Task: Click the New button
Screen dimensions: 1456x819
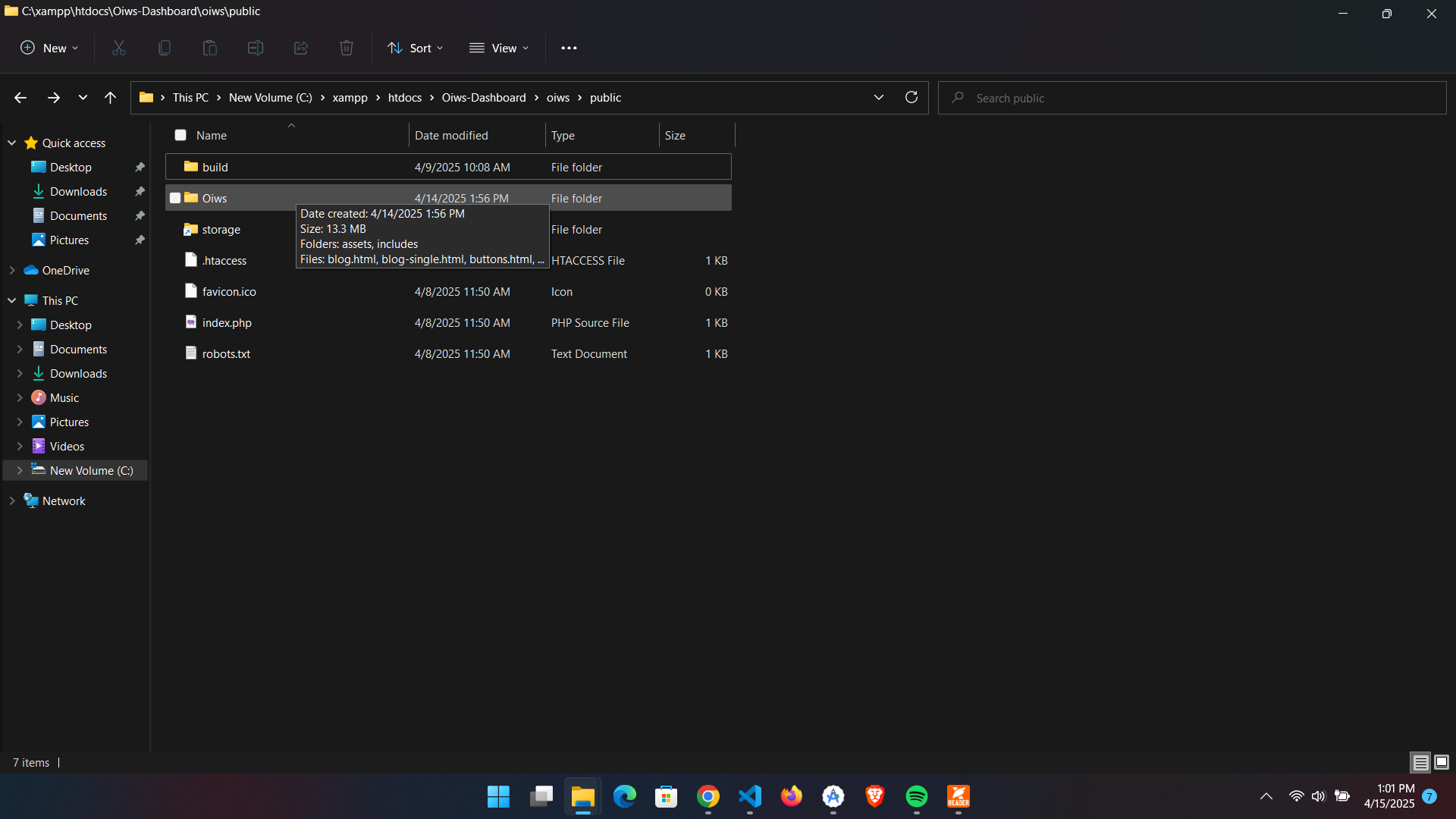Action: (x=49, y=48)
